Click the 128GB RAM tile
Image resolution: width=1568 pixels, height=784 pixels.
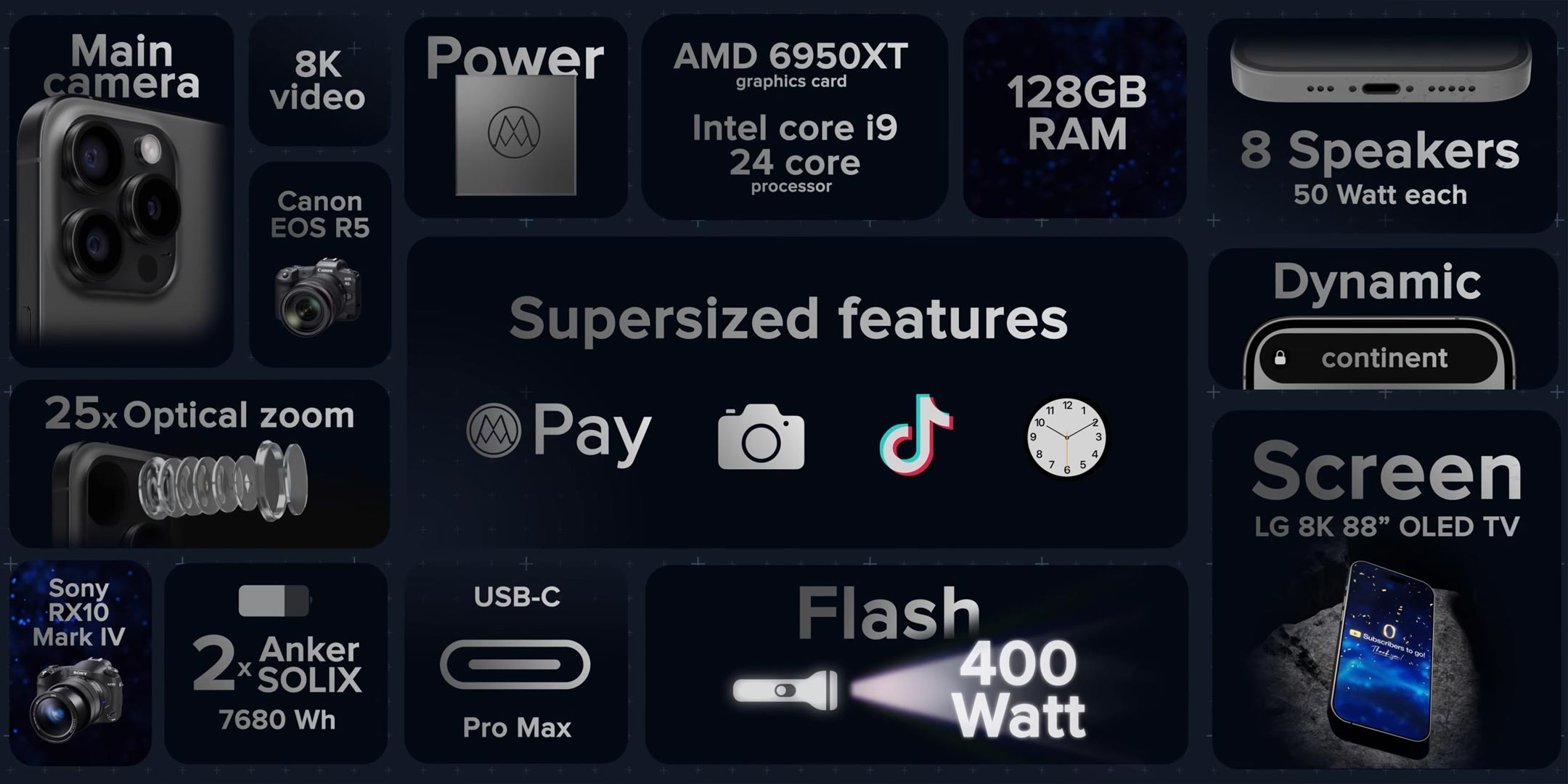pos(1075,118)
